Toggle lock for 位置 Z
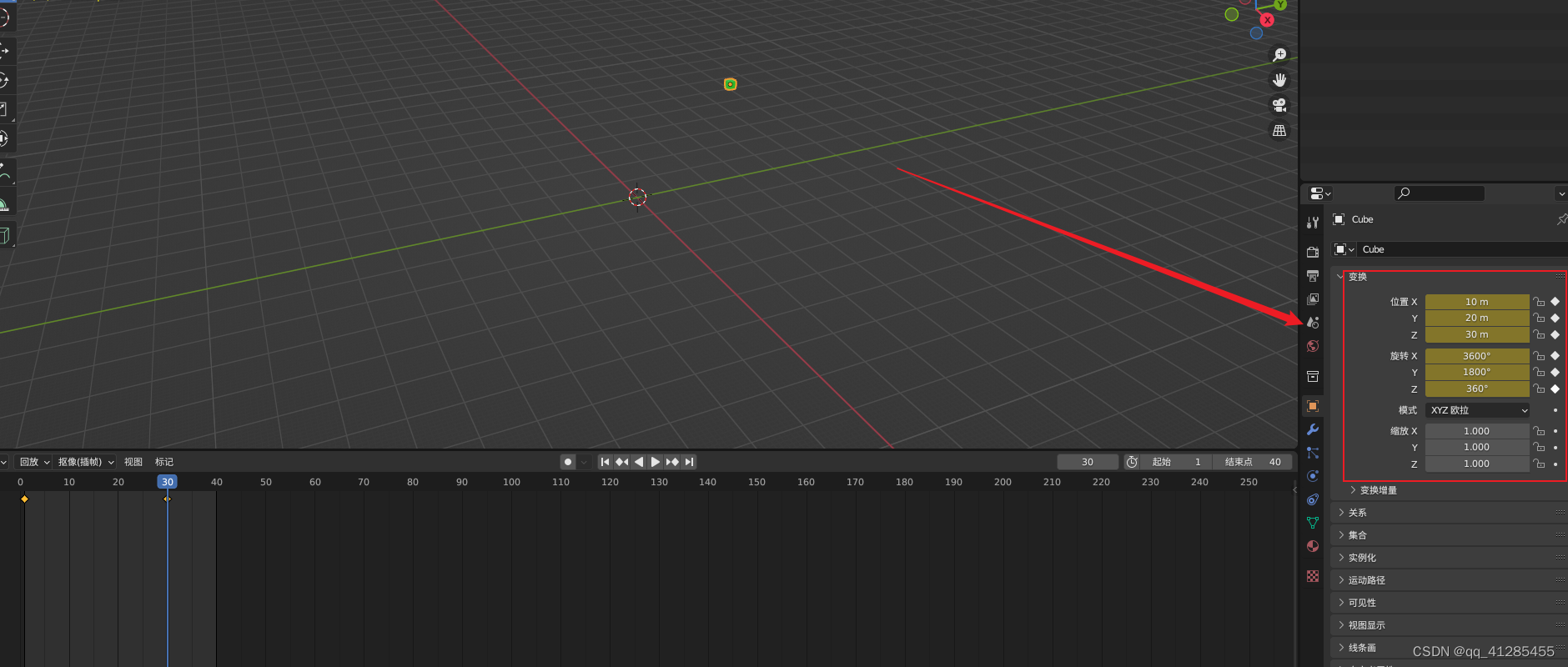The width and height of the screenshot is (1568, 667). (1540, 334)
